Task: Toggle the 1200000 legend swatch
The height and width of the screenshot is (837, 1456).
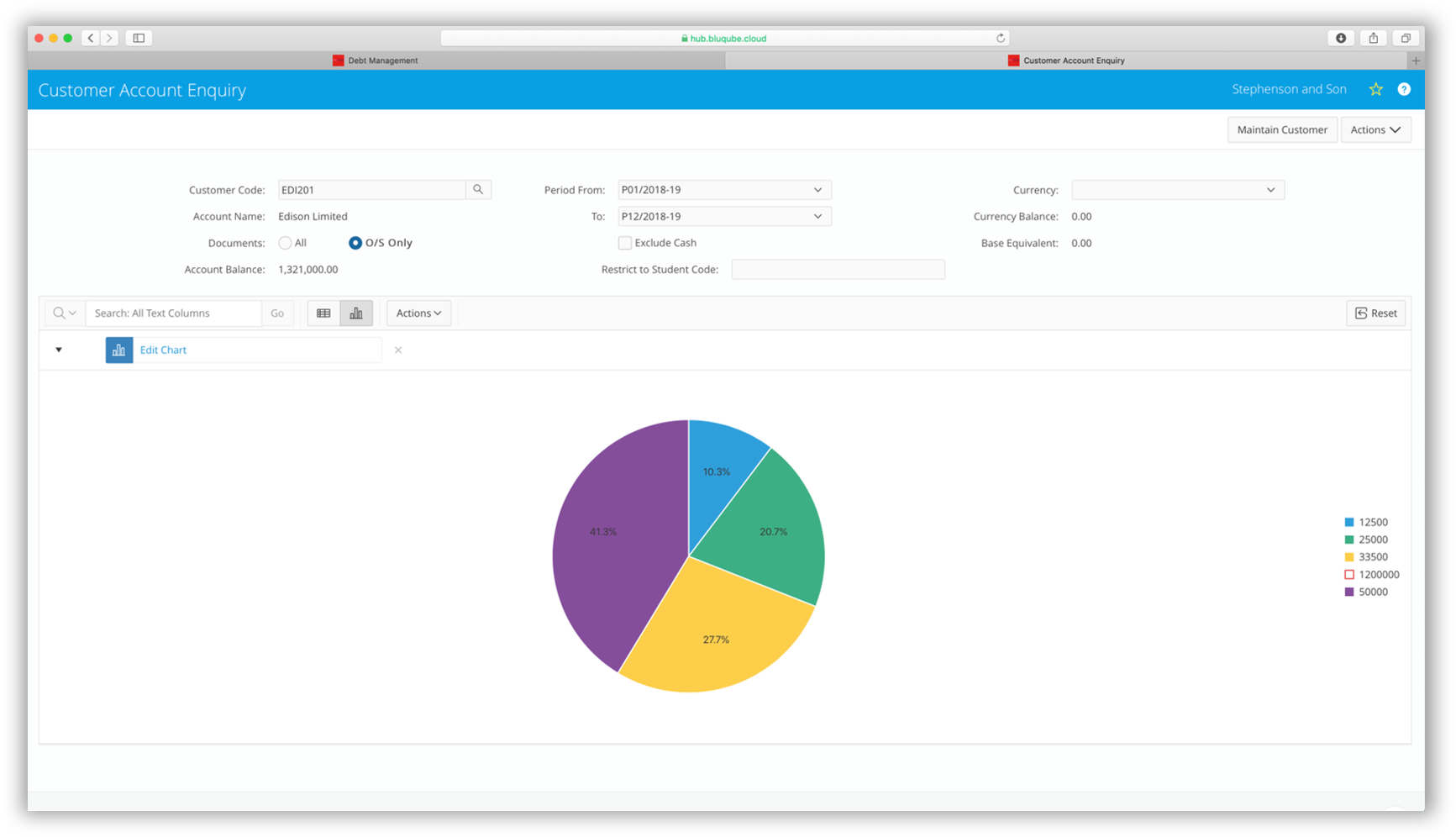Action: (x=1349, y=575)
